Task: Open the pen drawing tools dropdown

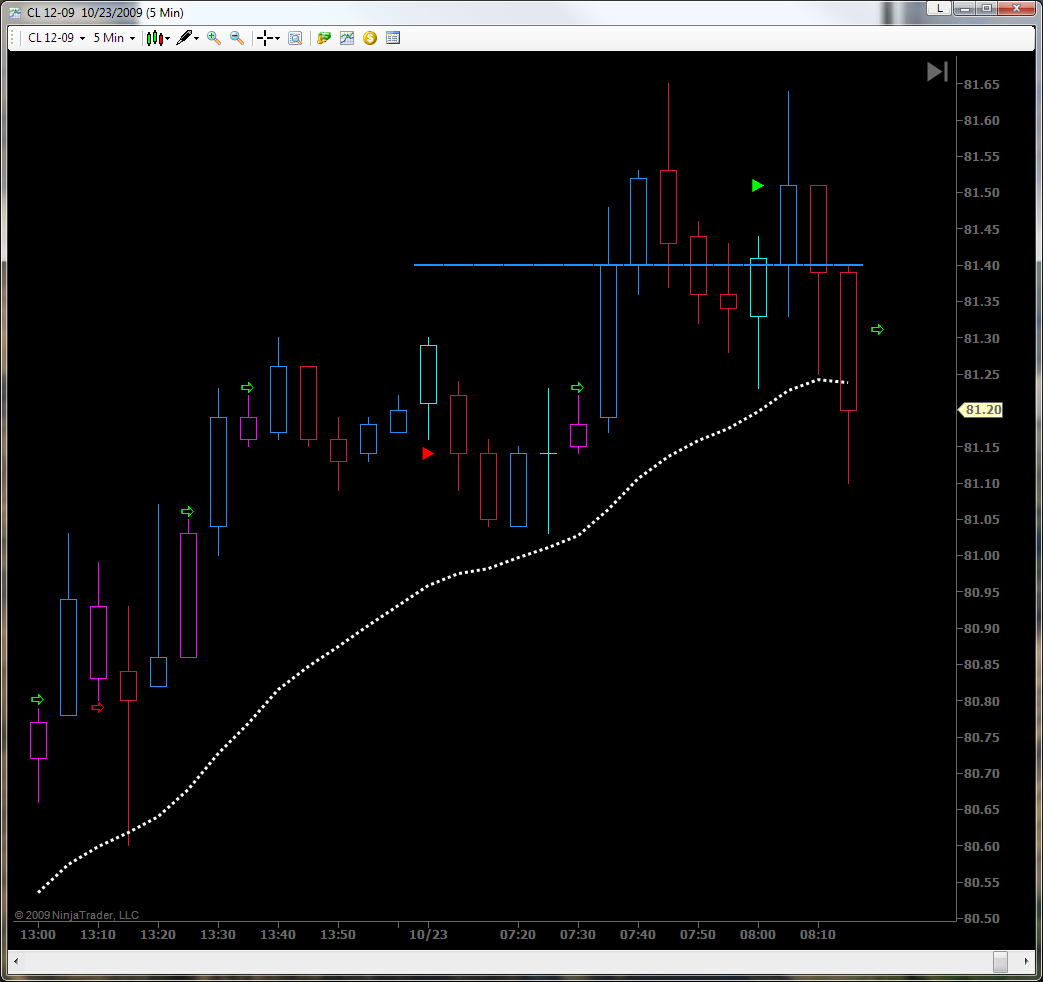Action: (188, 38)
